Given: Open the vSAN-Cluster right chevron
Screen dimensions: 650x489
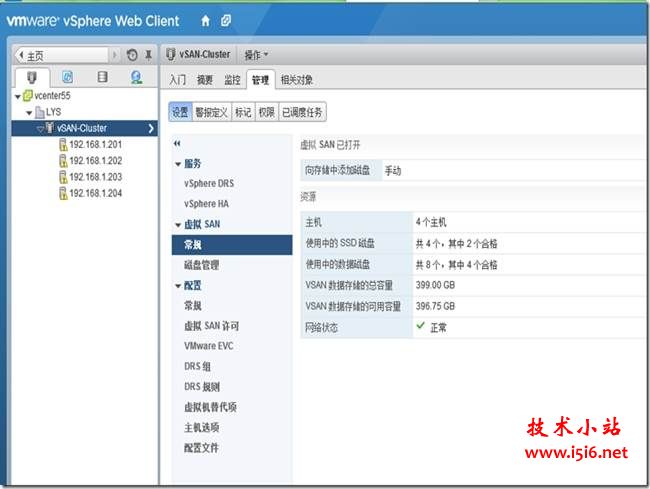Looking at the screenshot, I should tap(151, 128).
